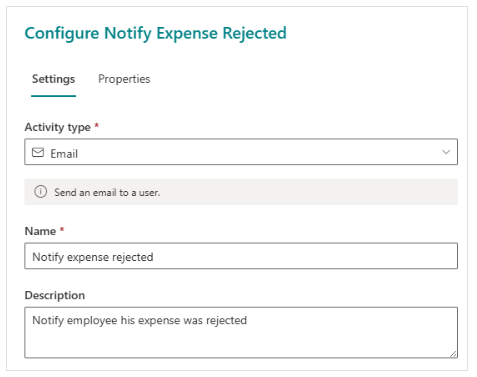Switch to the Properties tab
The image size is (477, 377).
pos(124,79)
